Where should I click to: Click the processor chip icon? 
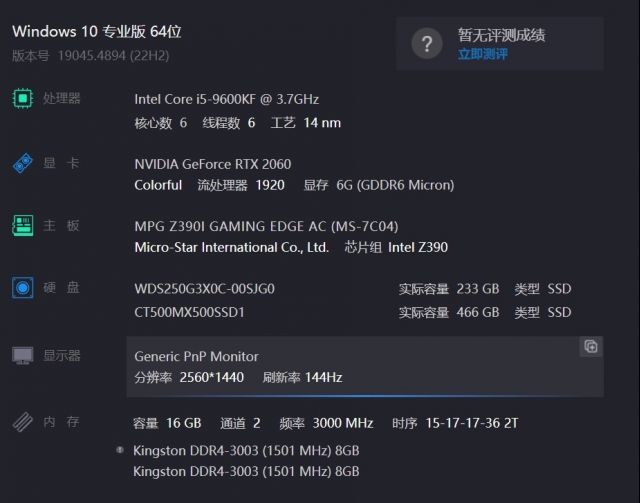click(x=23, y=98)
